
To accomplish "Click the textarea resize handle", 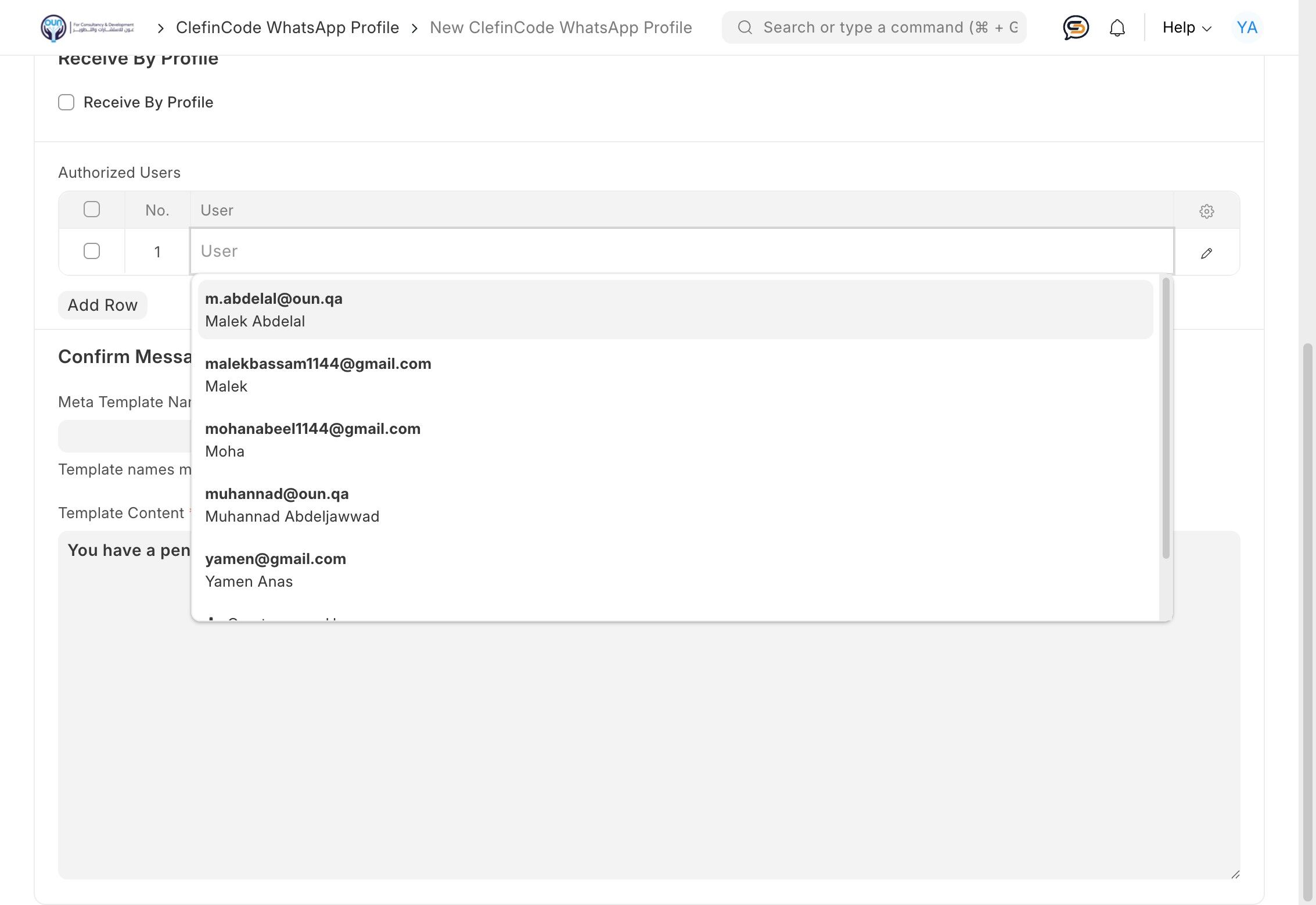I will [1235, 874].
